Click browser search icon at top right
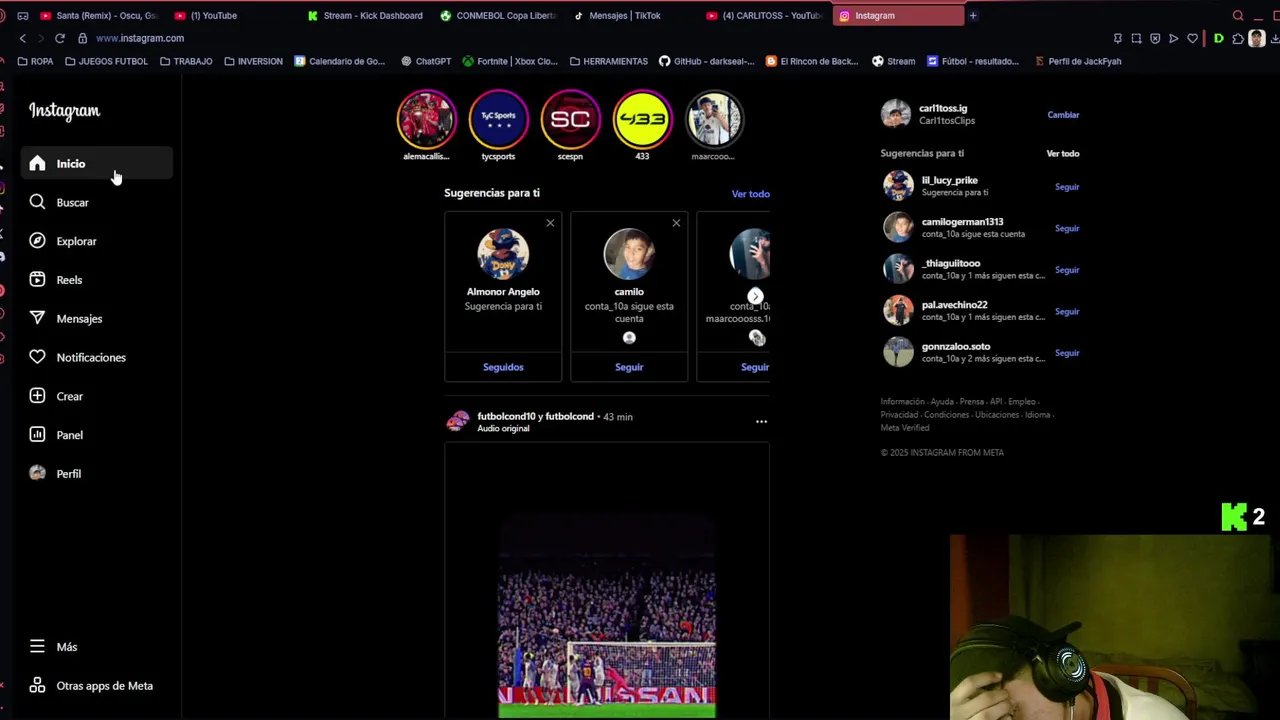The image size is (1280, 720). coord(1238,16)
